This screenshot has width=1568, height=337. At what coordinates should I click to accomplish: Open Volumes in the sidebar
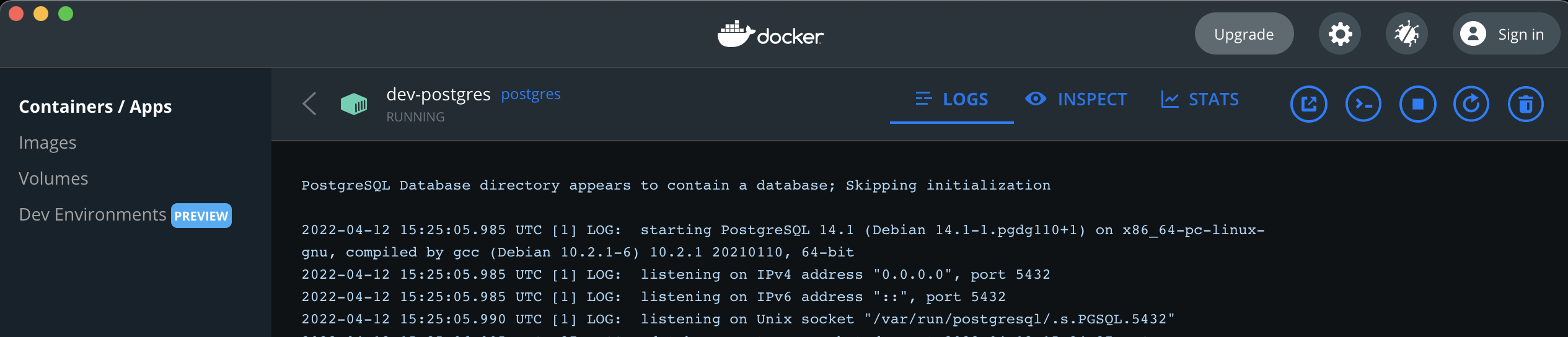[53, 178]
